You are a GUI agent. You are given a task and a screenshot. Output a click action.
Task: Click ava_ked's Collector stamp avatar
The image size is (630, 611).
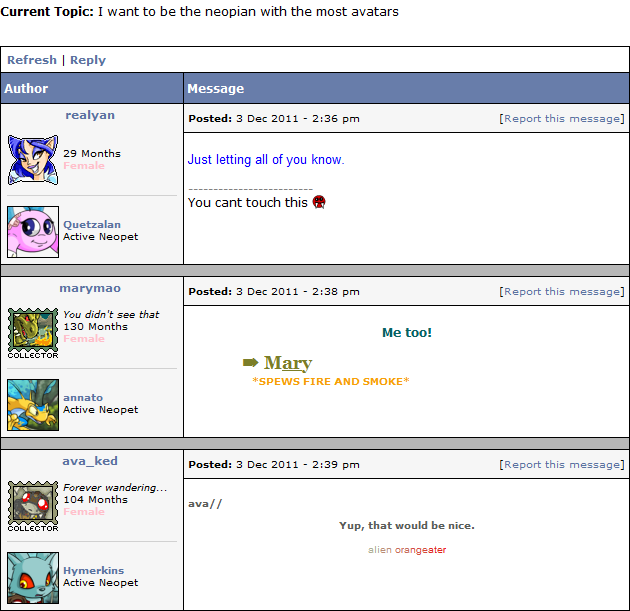pyautogui.click(x=33, y=506)
